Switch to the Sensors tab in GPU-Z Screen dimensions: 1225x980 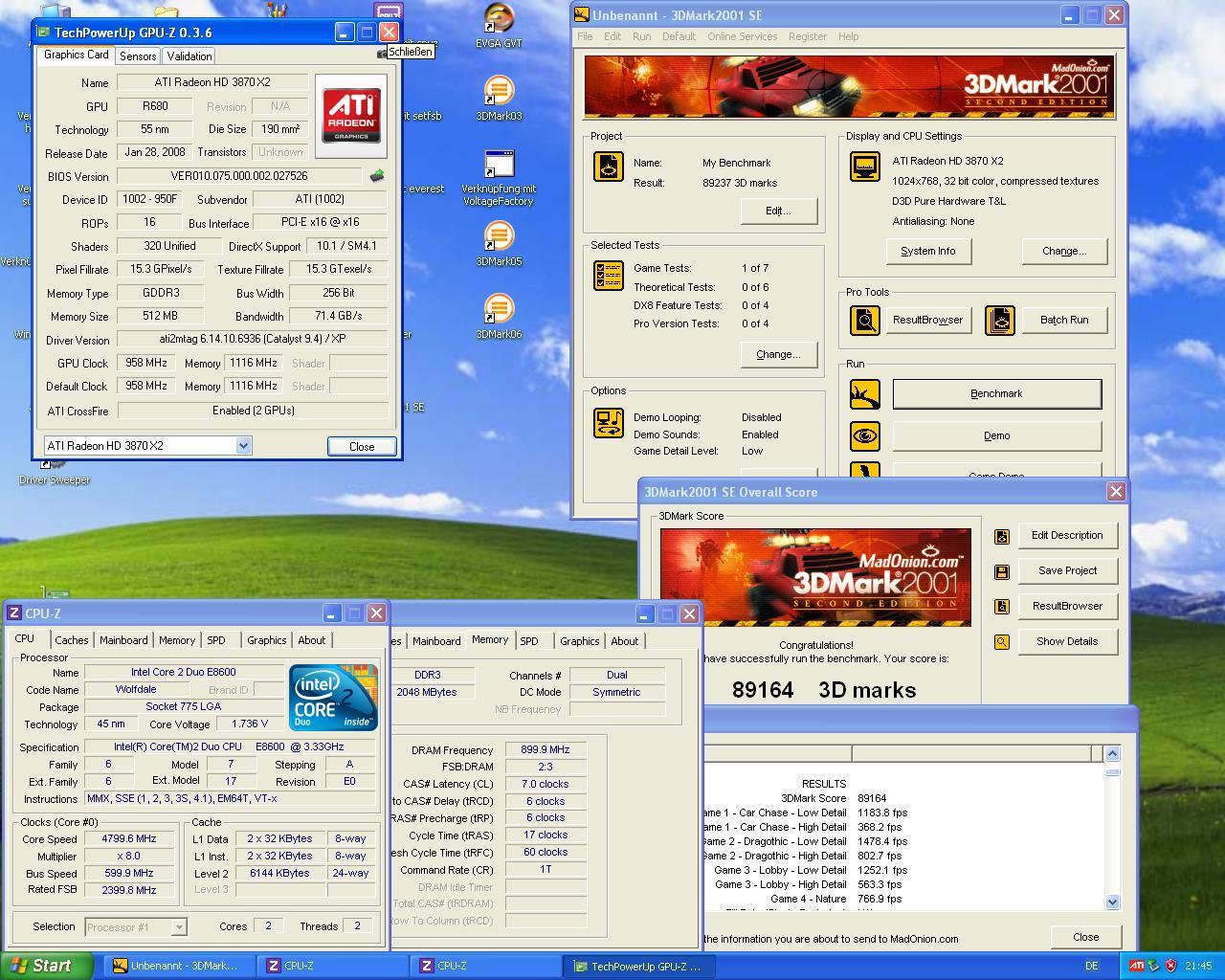pos(138,56)
